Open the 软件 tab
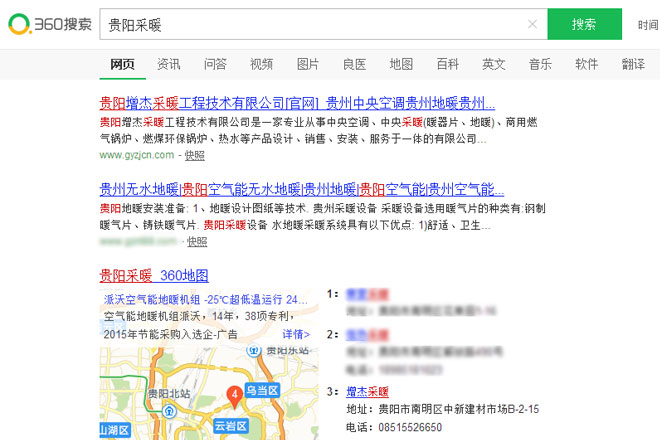660x440 pixels. point(587,64)
